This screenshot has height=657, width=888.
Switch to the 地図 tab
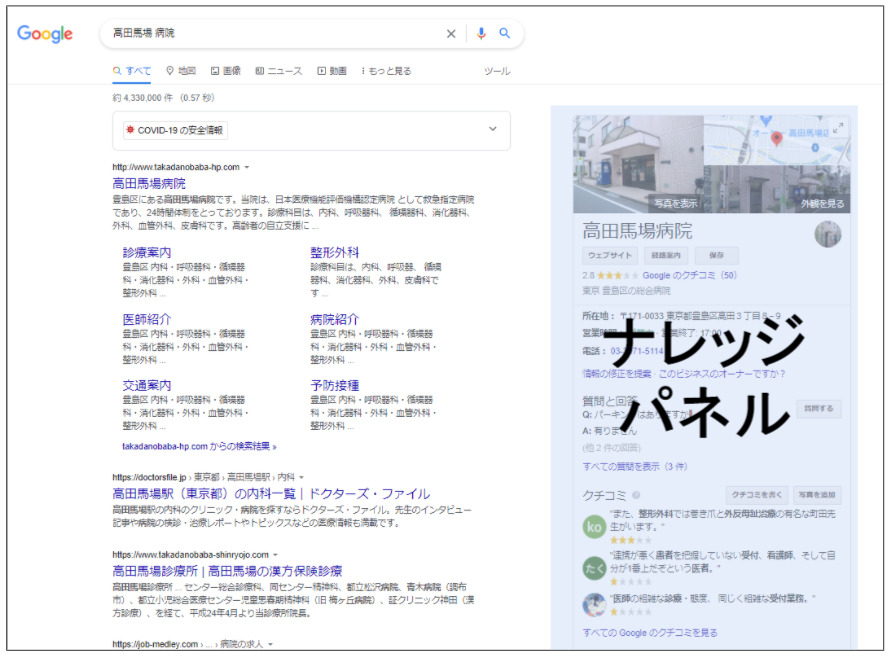[181, 71]
